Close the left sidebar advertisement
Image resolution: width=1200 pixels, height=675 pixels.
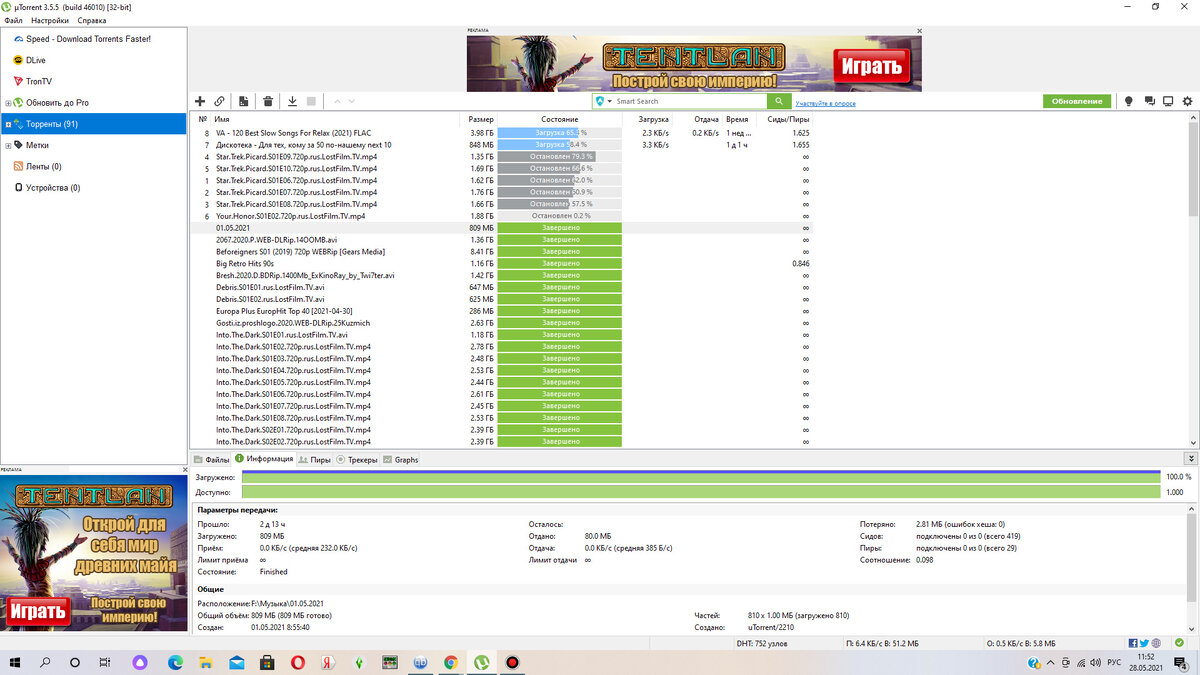pos(185,470)
